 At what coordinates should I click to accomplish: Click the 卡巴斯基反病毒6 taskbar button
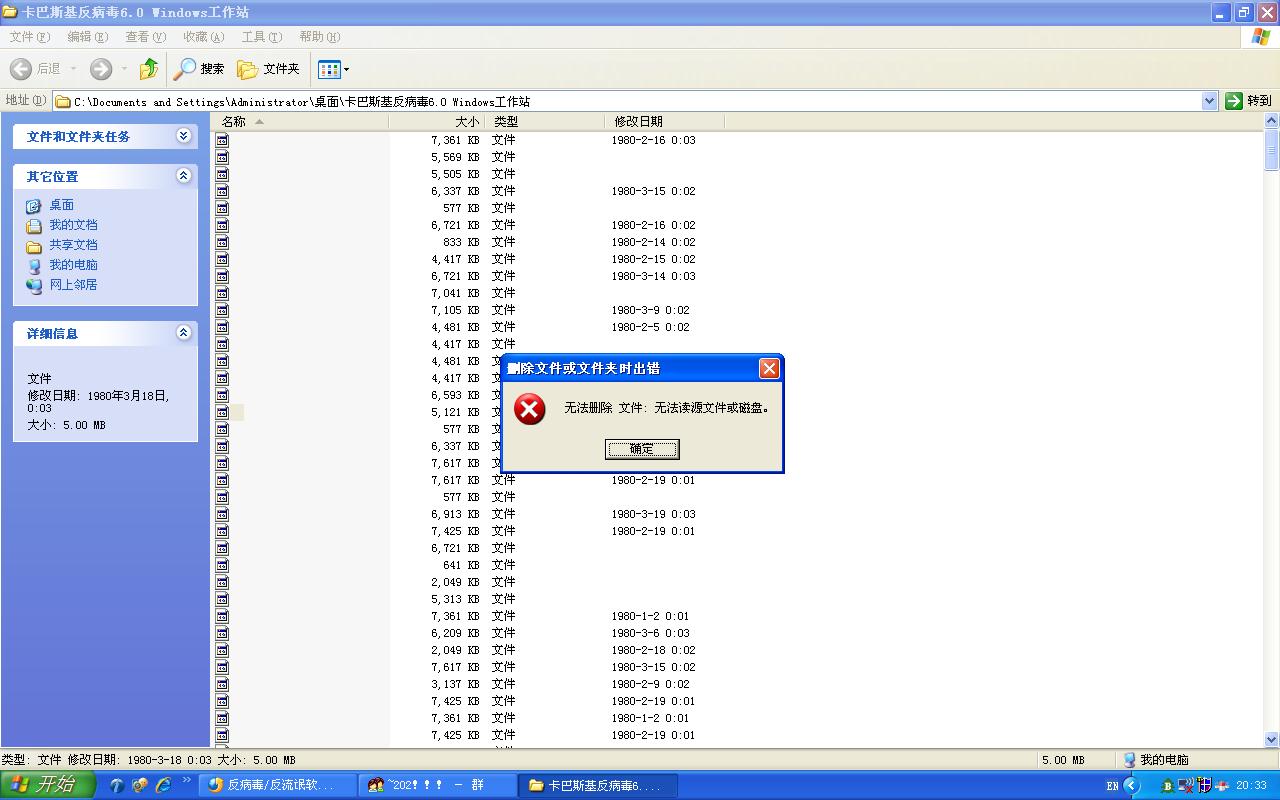(598, 785)
